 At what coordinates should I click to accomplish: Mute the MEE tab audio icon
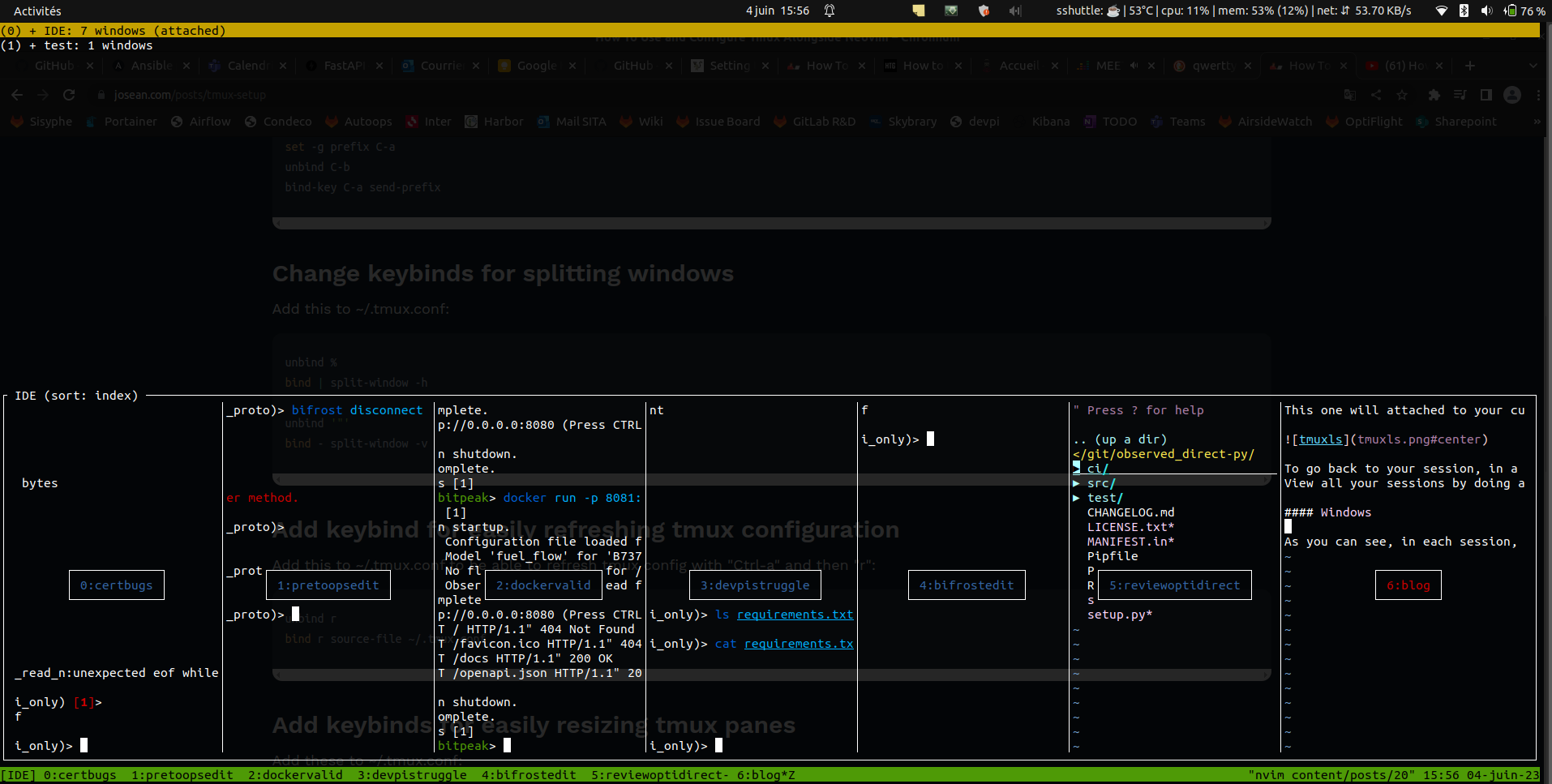click(1134, 66)
